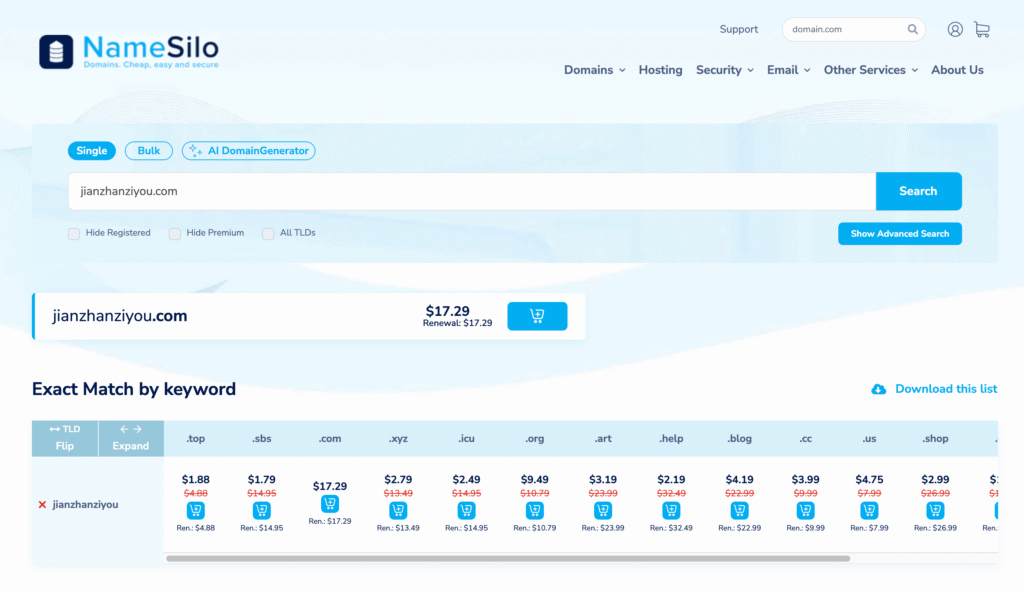
Task: Switch to the Bulk search tab
Action: [149, 151]
